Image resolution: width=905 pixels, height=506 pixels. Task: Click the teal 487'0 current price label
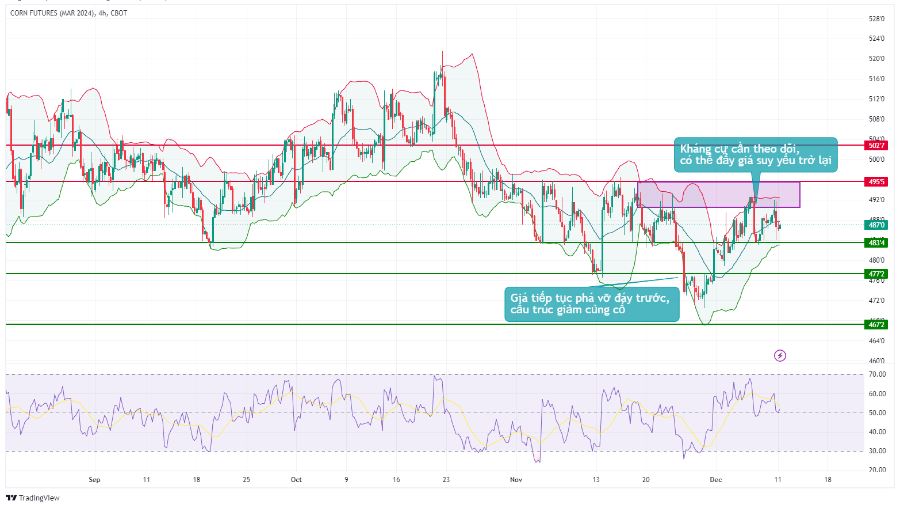[878, 225]
